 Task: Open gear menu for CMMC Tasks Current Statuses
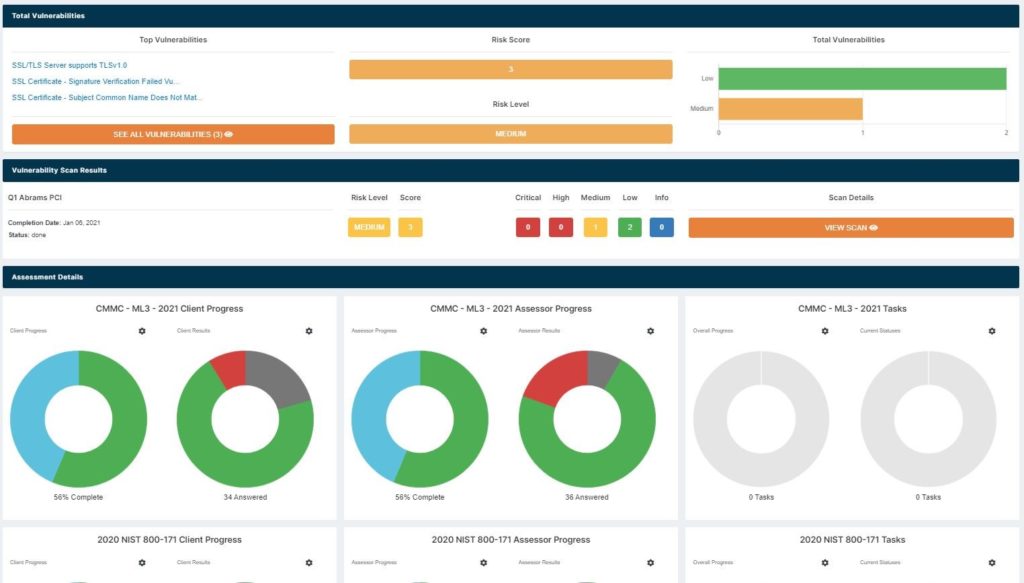point(992,331)
